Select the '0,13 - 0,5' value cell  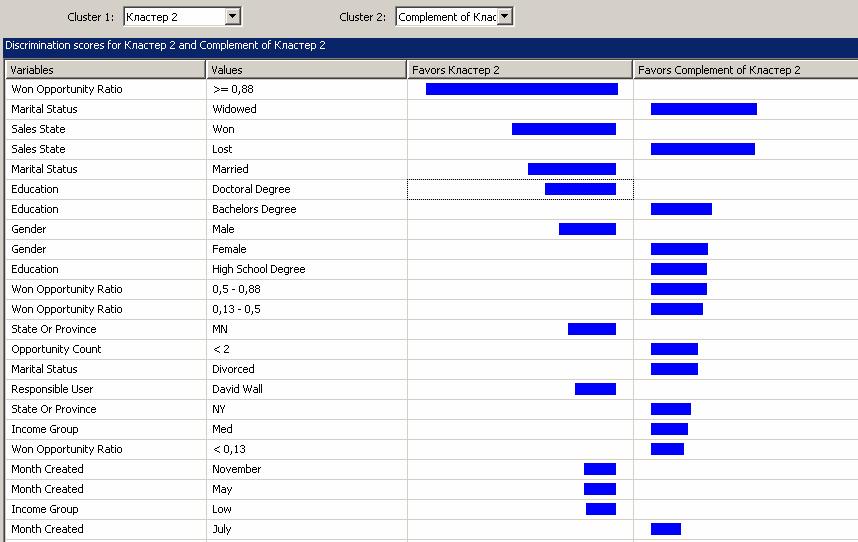tap(307, 309)
